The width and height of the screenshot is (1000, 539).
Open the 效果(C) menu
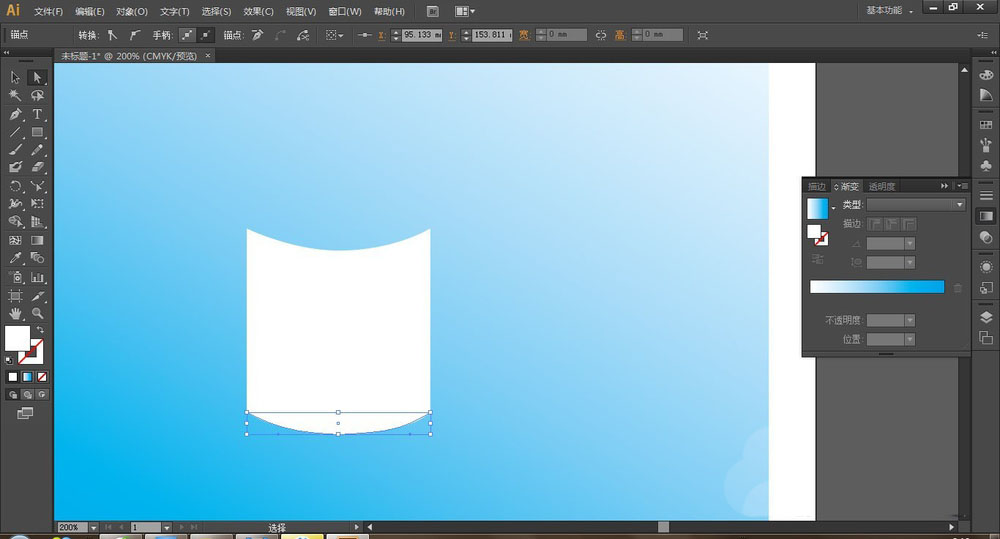258,12
